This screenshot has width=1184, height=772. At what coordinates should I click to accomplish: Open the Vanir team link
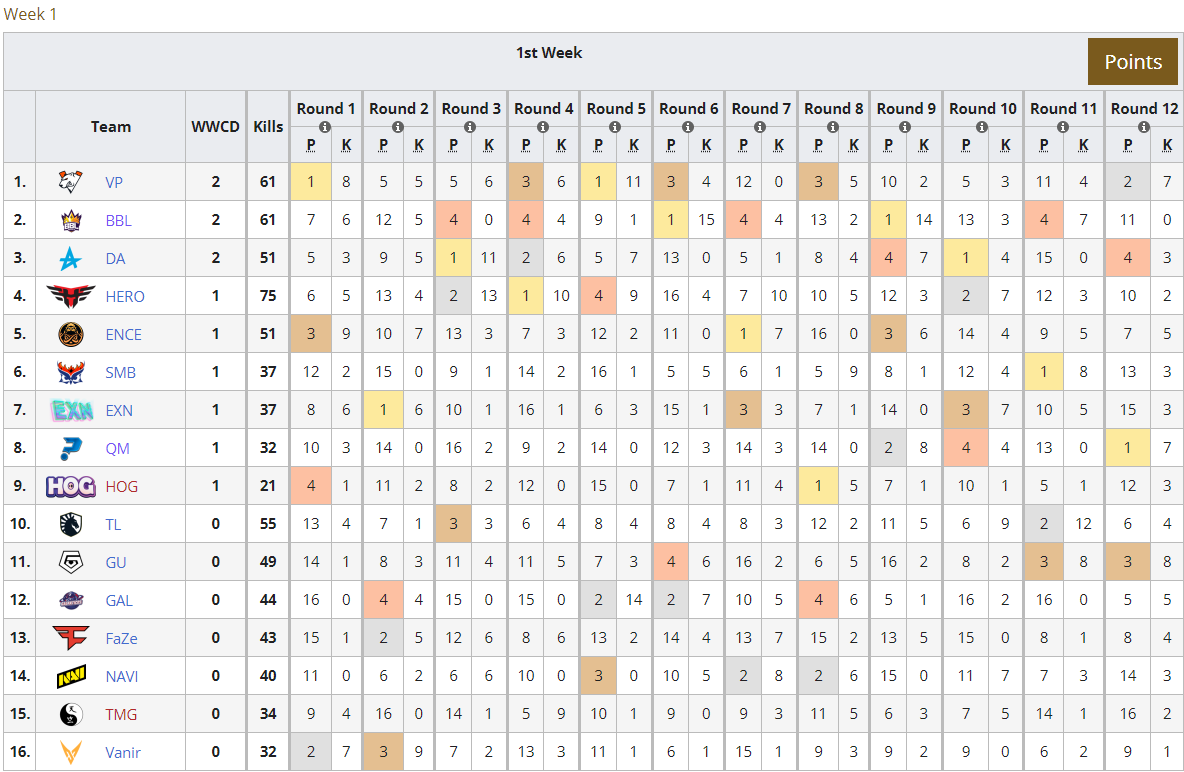pos(122,752)
